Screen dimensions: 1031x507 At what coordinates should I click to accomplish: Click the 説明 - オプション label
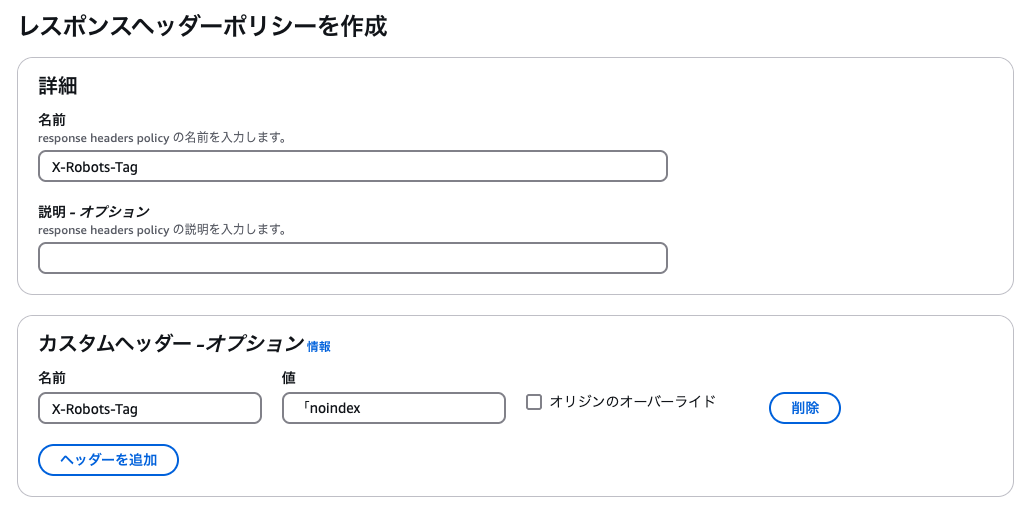[94, 212]
